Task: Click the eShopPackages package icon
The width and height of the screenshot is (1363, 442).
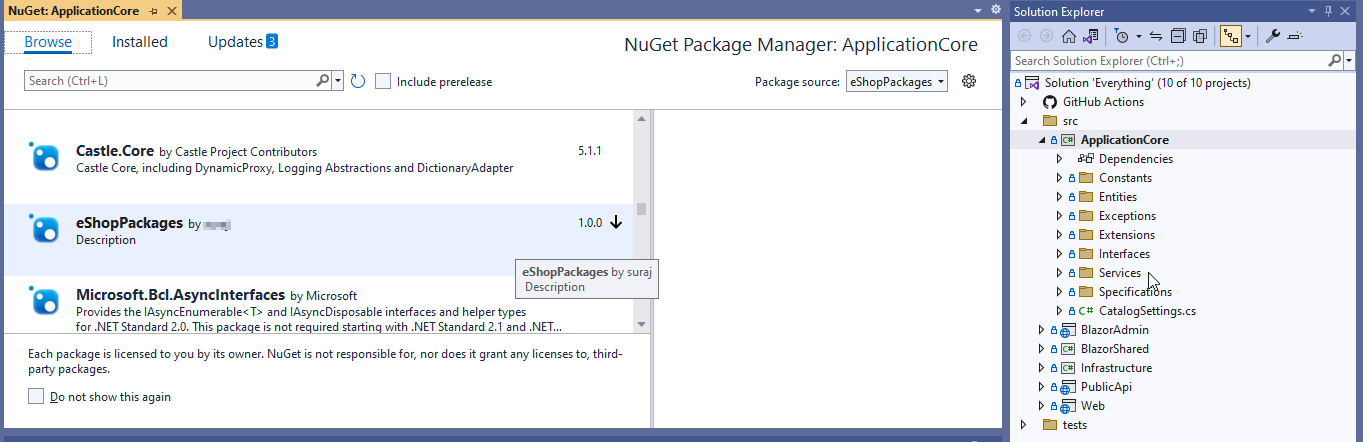Action: [x=45, y=229]
